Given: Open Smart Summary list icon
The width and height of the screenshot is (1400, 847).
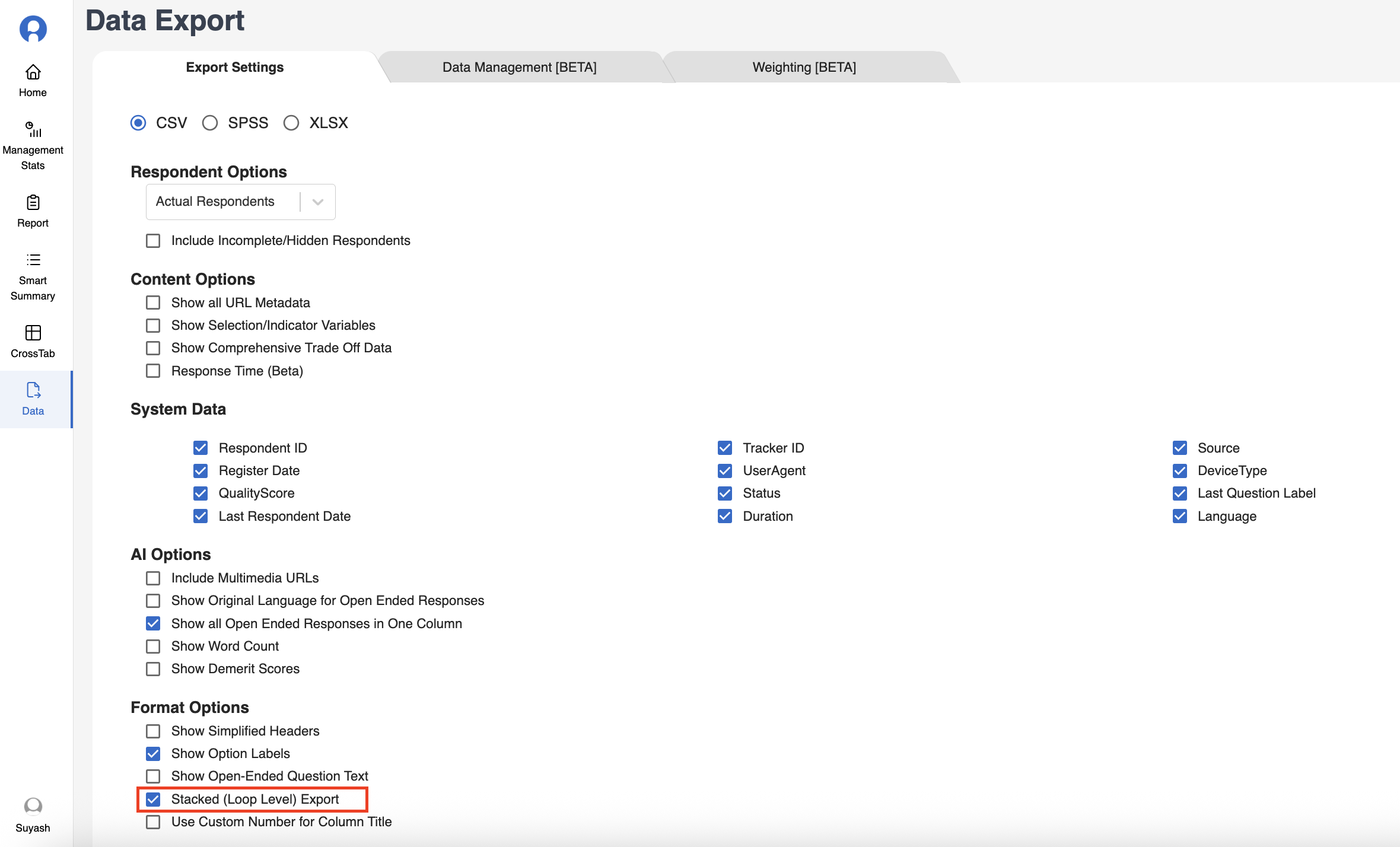Looking at the screenshot, I should point(33,260).
